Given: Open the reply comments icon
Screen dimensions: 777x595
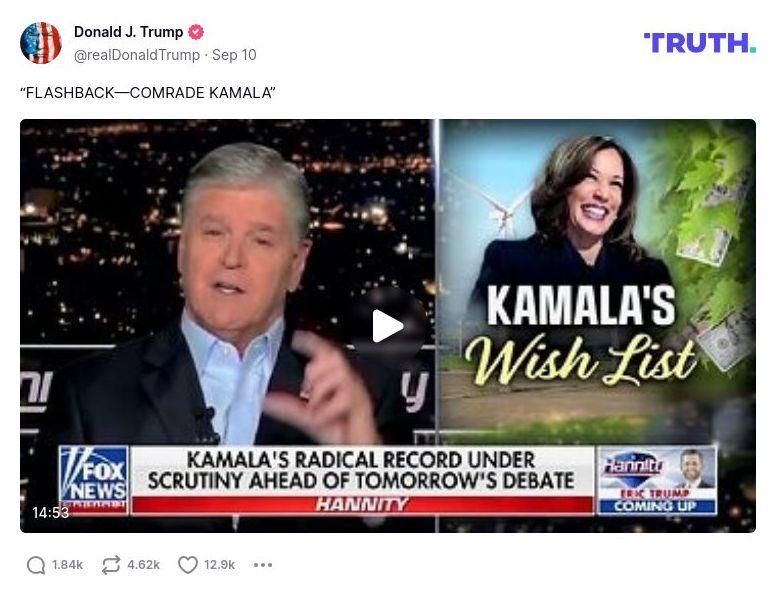Looking at the screenshot, I should pyautogui.click(x=36, y=565).
